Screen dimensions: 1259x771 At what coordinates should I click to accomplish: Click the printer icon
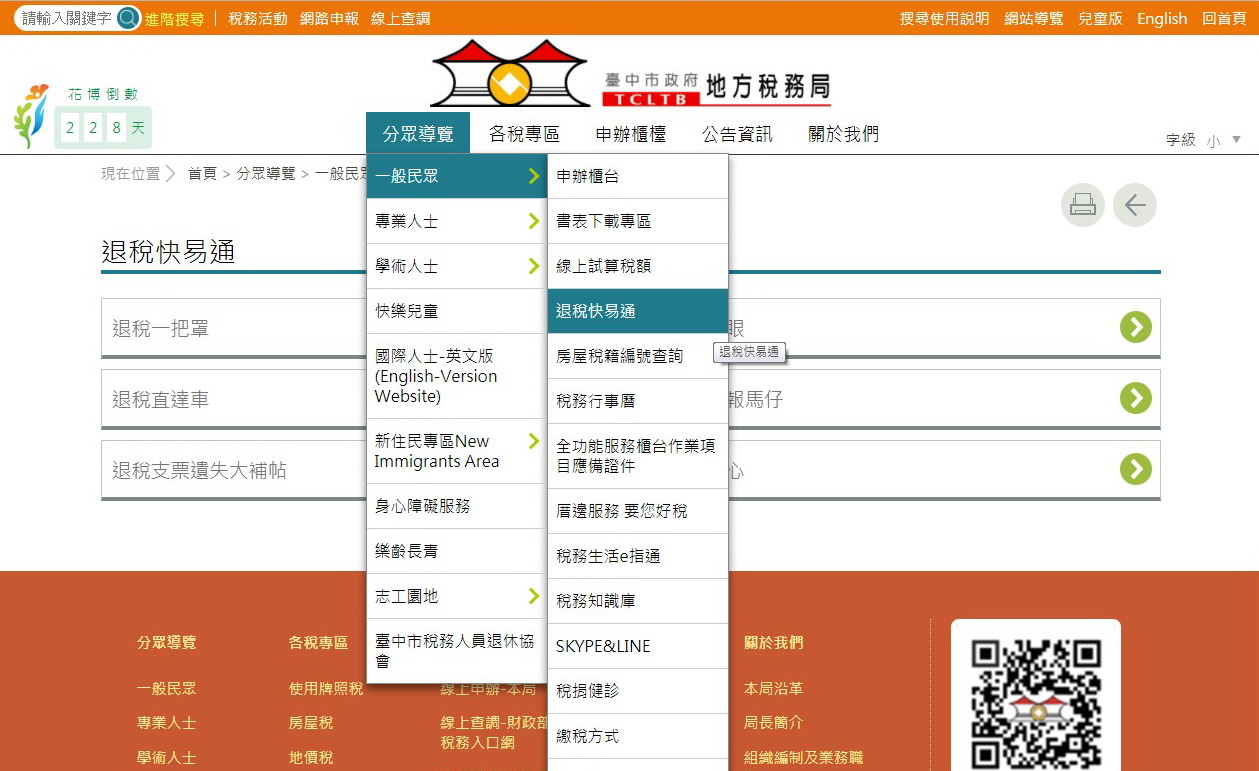[x=1083, y=205]
